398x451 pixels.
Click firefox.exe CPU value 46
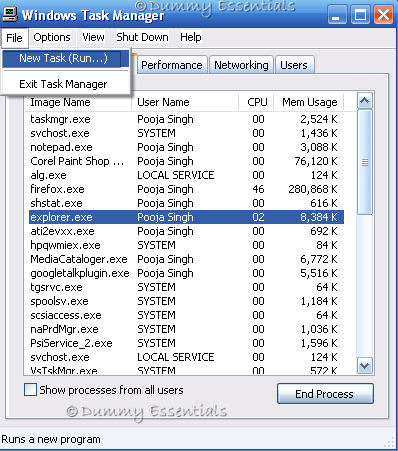(258, 189)
